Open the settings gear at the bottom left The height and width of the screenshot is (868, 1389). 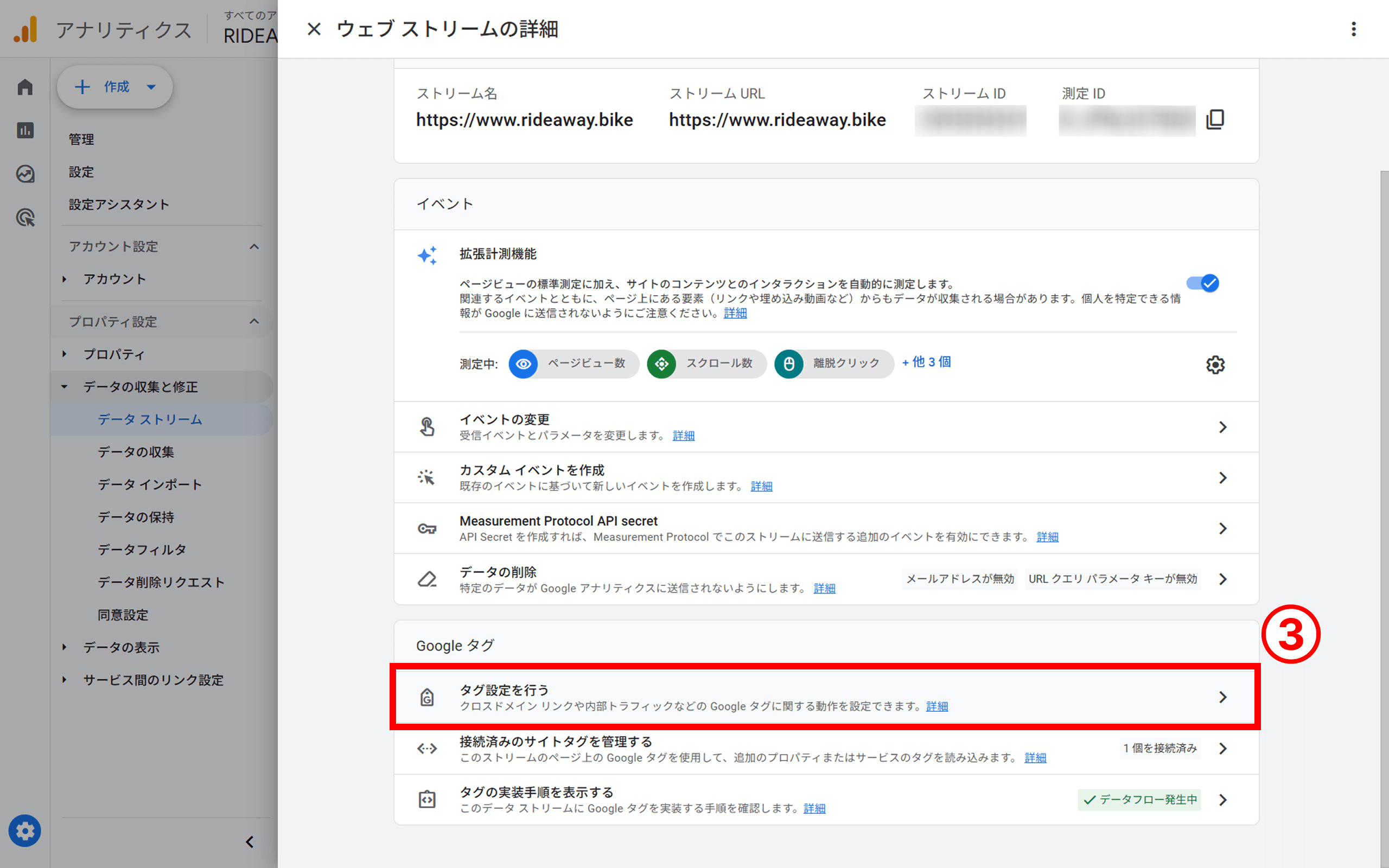[26, 831]
